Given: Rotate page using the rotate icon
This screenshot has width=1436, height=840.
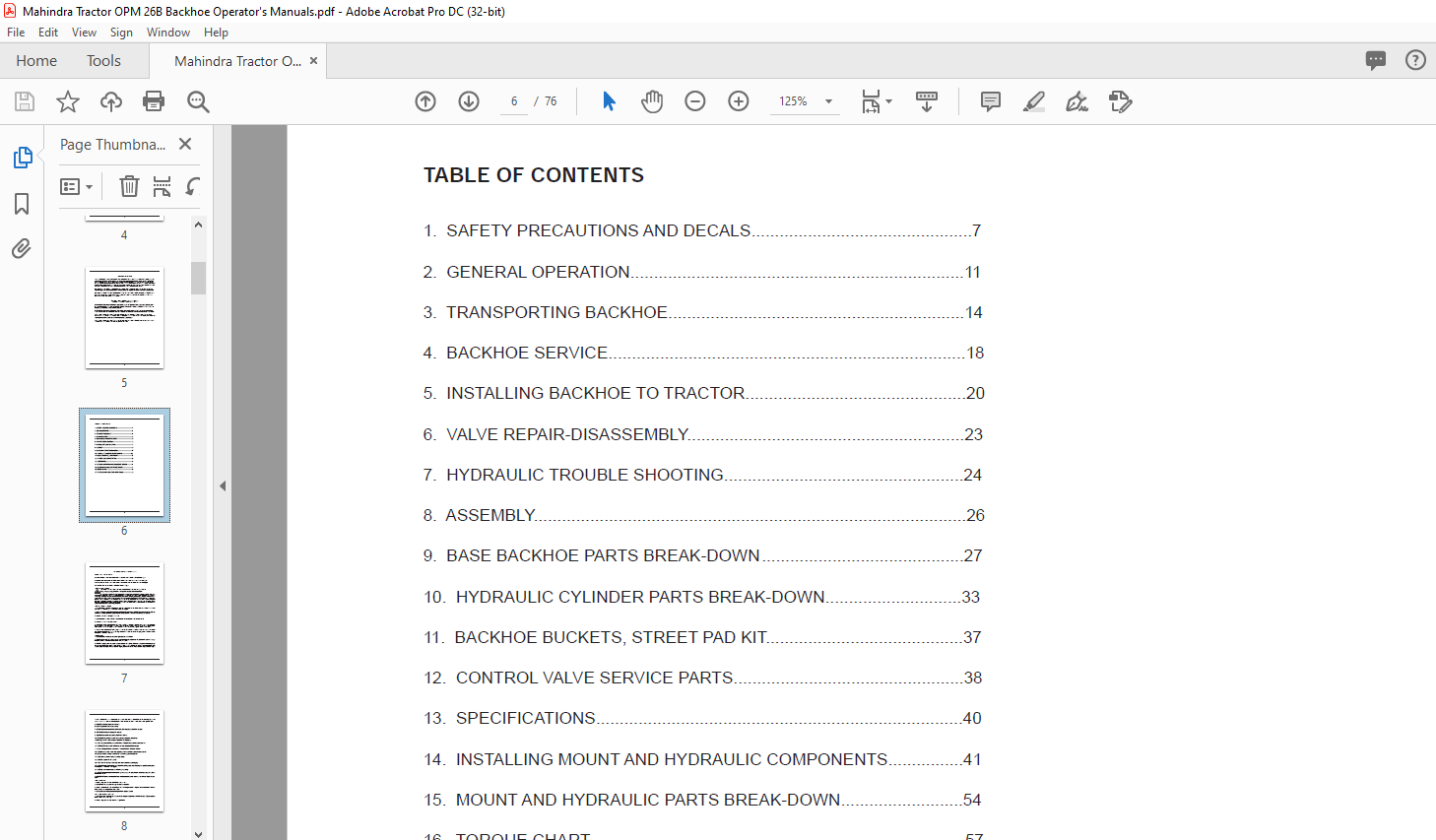Looking at the screenshot, I should pyautogui.click(x=193, y=186).
